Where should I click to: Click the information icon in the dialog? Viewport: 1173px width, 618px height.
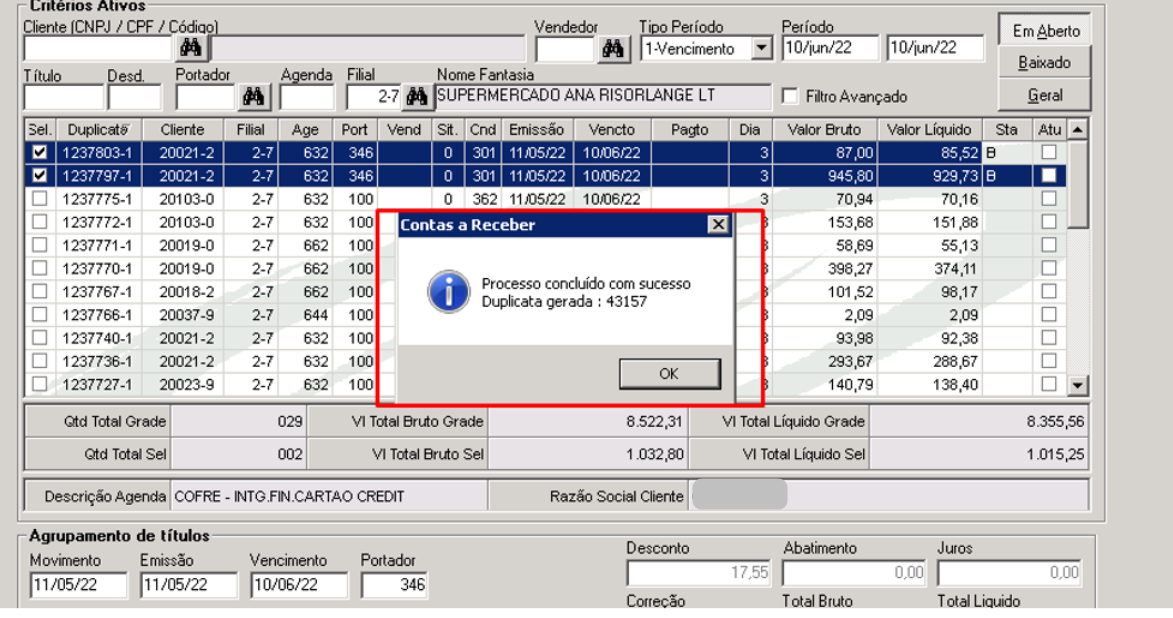[447, 290]
